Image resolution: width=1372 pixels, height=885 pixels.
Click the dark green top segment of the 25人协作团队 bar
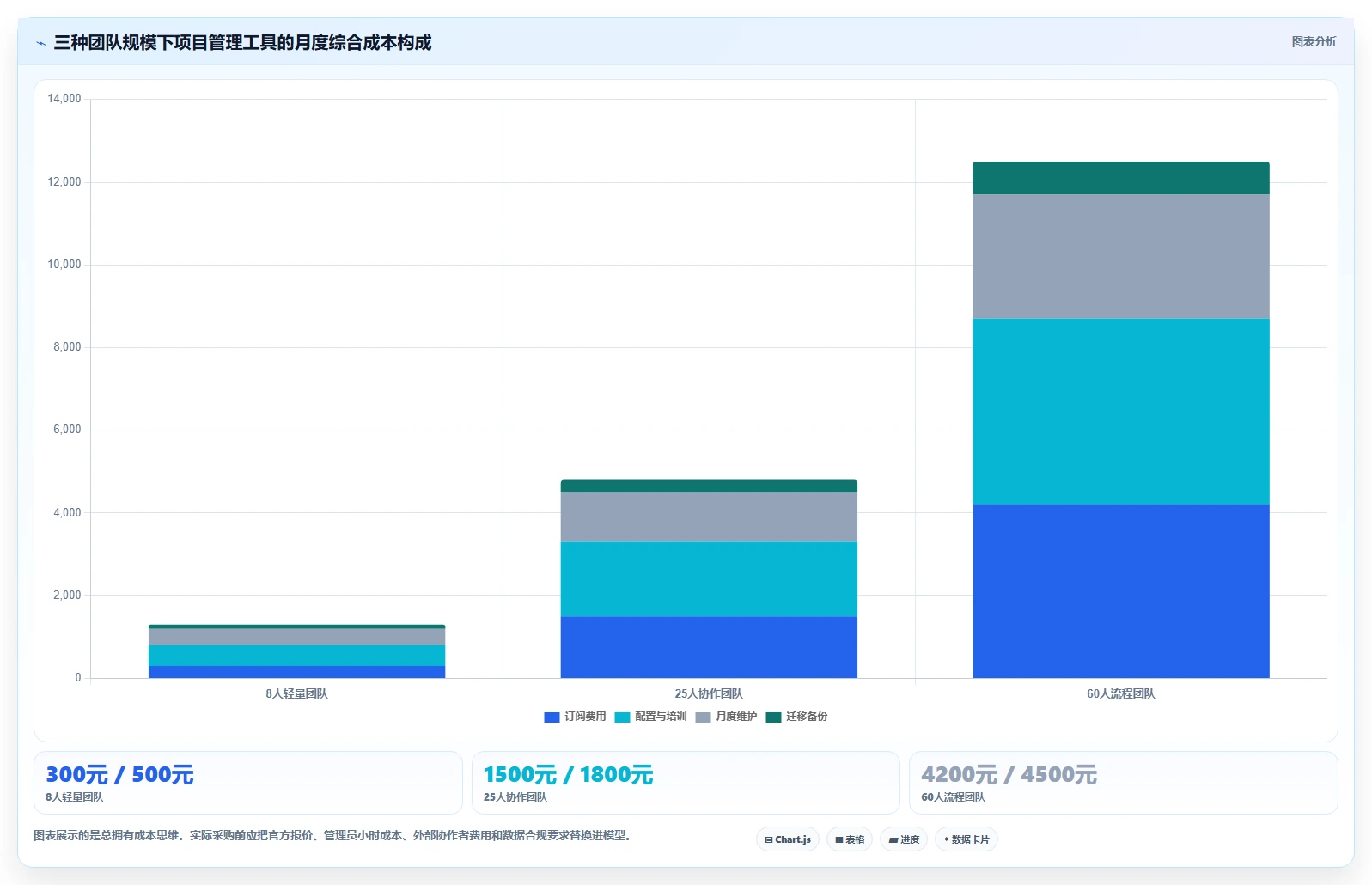tap(709, 486)
